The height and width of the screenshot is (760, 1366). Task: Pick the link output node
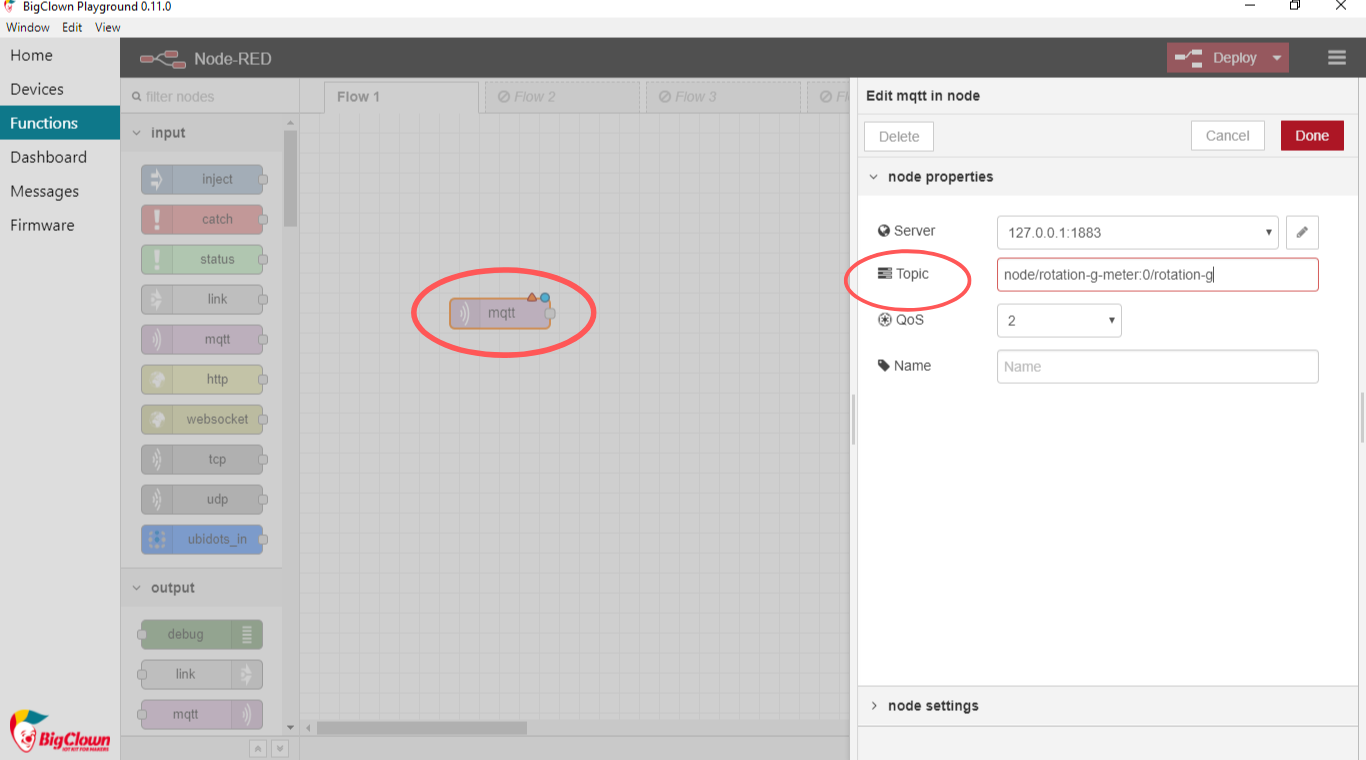coord(202,674)
